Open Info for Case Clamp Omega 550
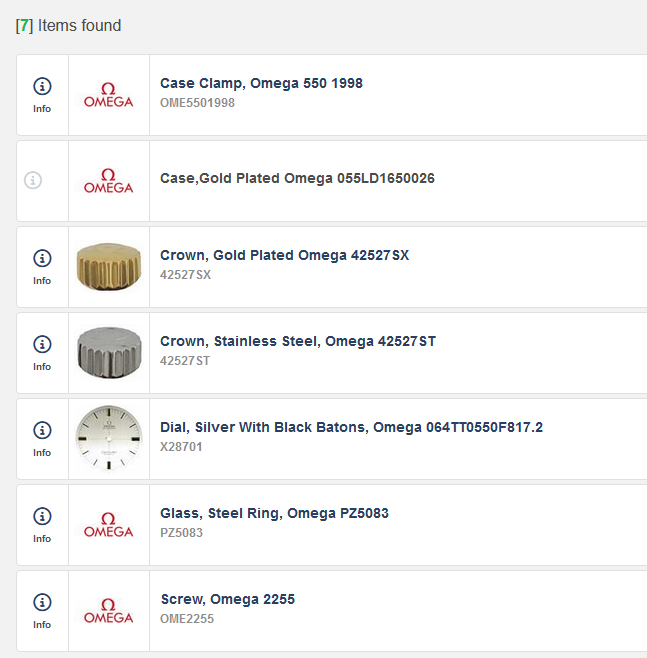Image resolution: width=647 pixels, height=658 pixels. [42, 94]
